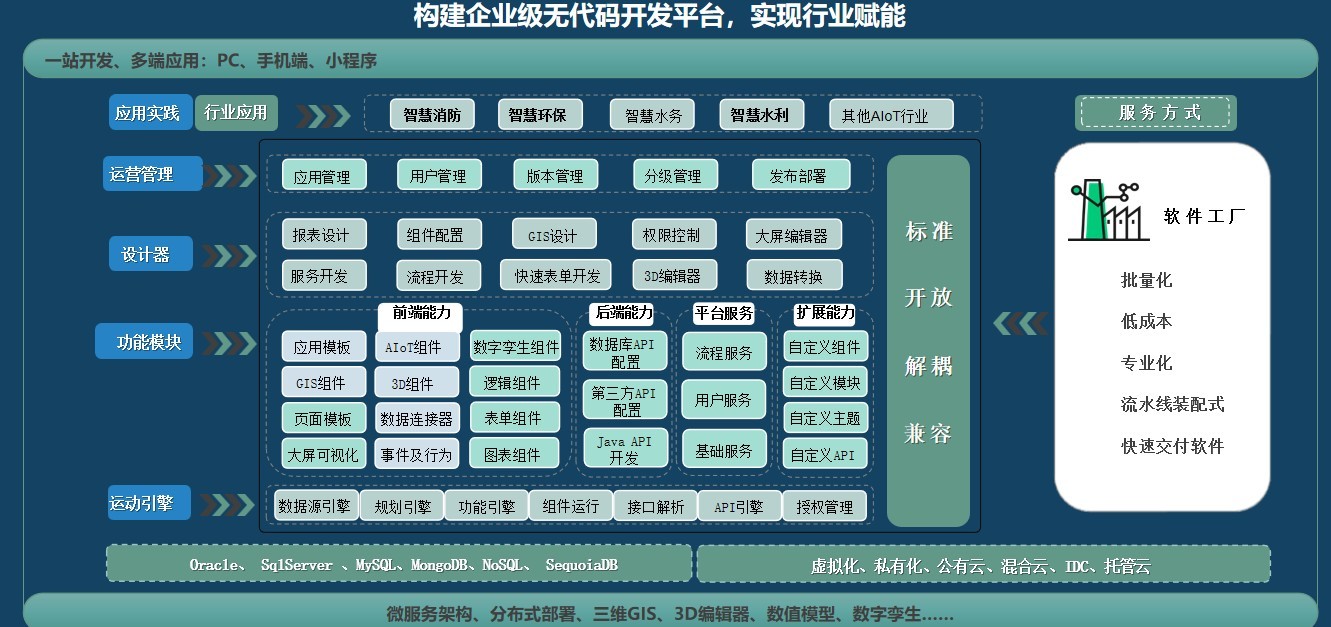Choose the 智慧水务 industry box
Viewport: 1331px width, 627px height.
pyautogui.click(x=652, y=115)
